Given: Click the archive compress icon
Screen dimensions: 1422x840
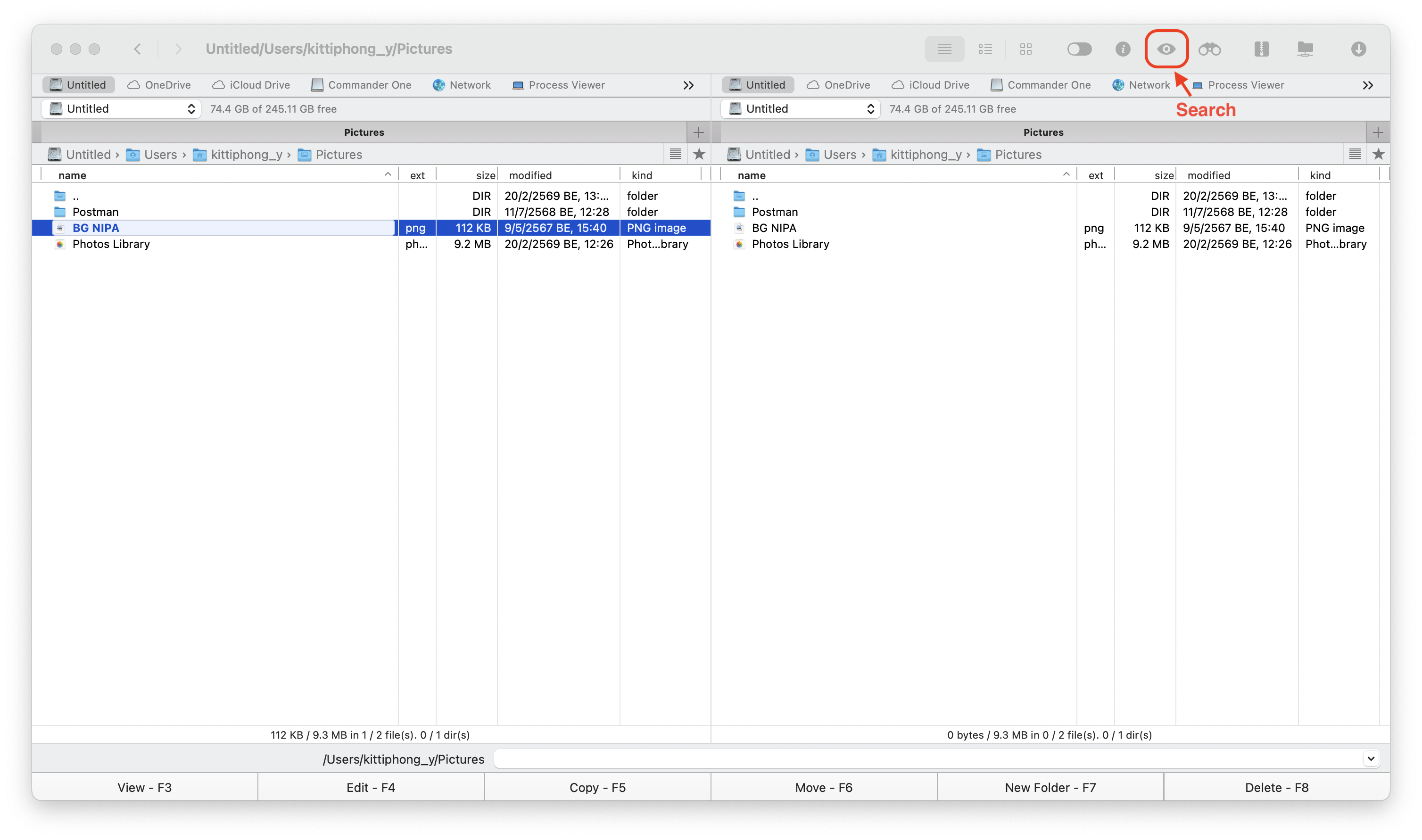Looking at the screenshot, I should 1261,49.
